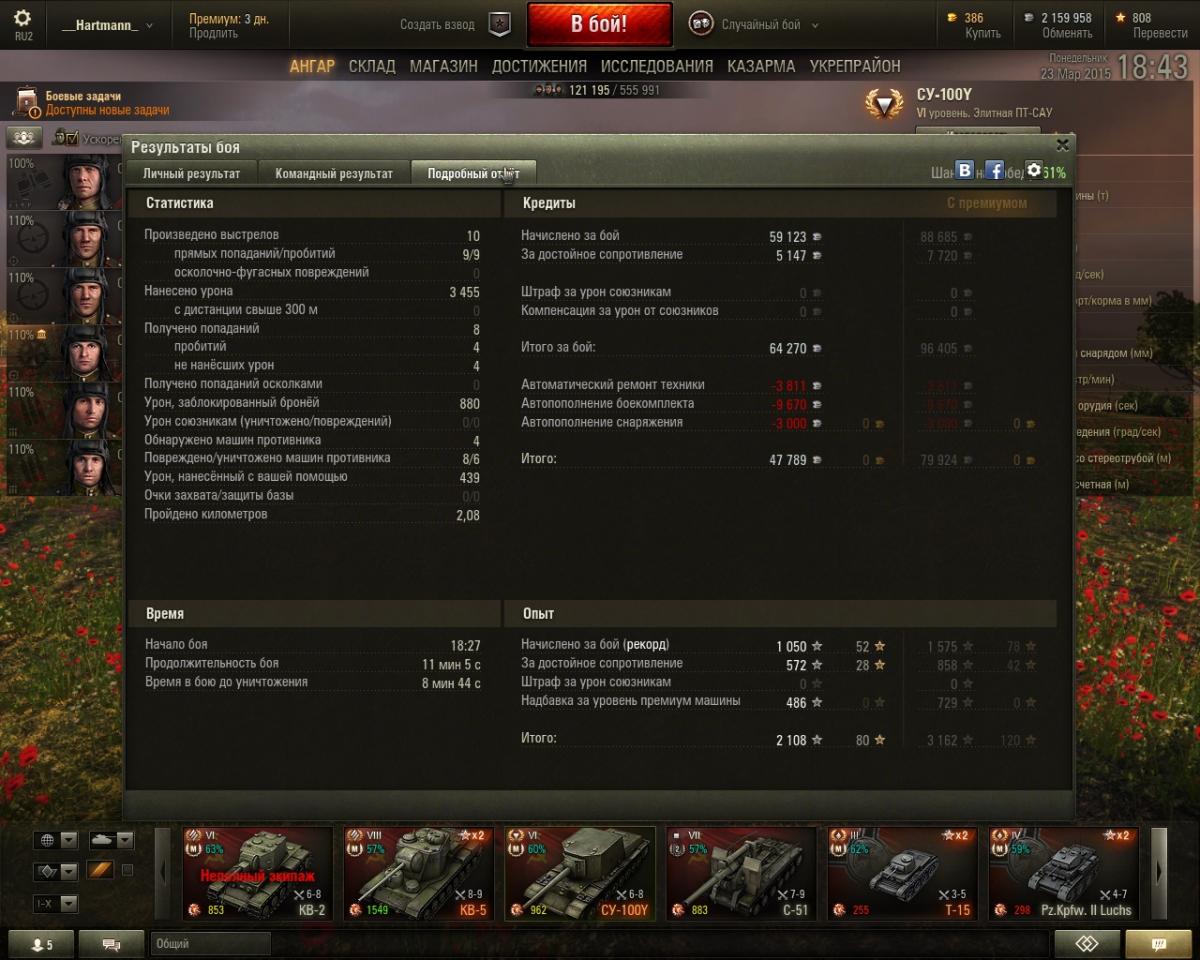
Task: Switch to Командный результат tab
Action: [334, 173]
